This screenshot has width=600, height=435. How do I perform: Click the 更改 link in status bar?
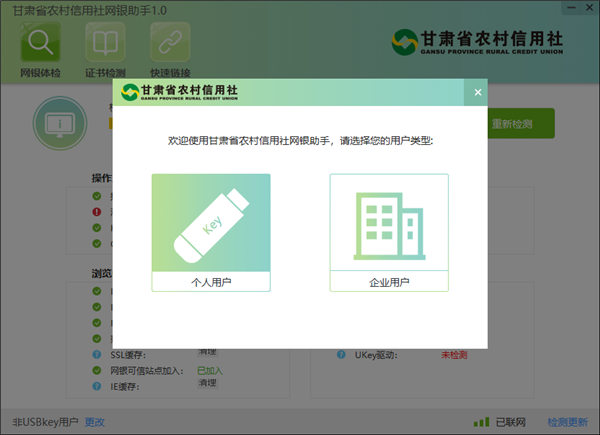[x=95, y=422]
